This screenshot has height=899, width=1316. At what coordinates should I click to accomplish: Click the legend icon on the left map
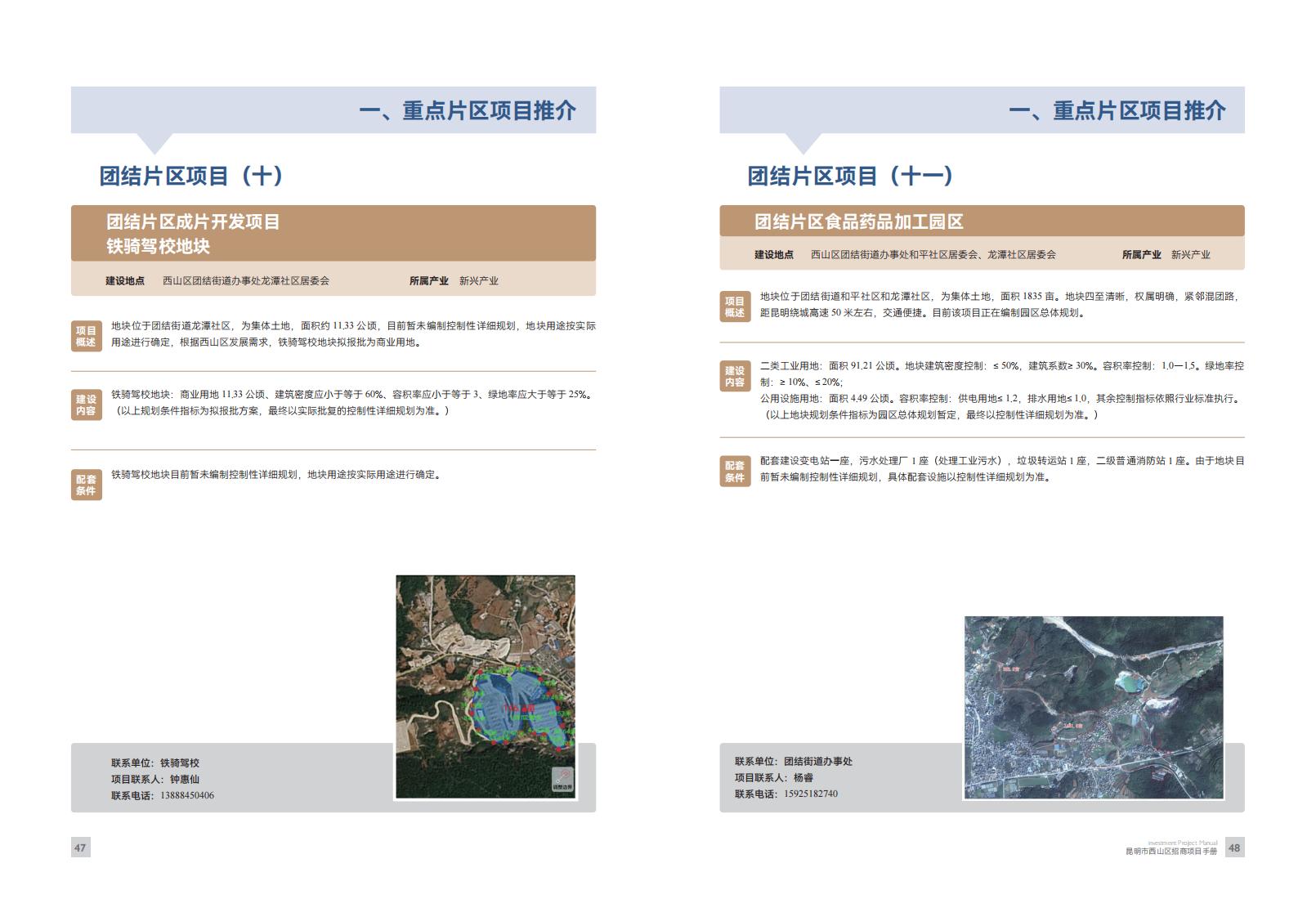click(x=562, y=780)
